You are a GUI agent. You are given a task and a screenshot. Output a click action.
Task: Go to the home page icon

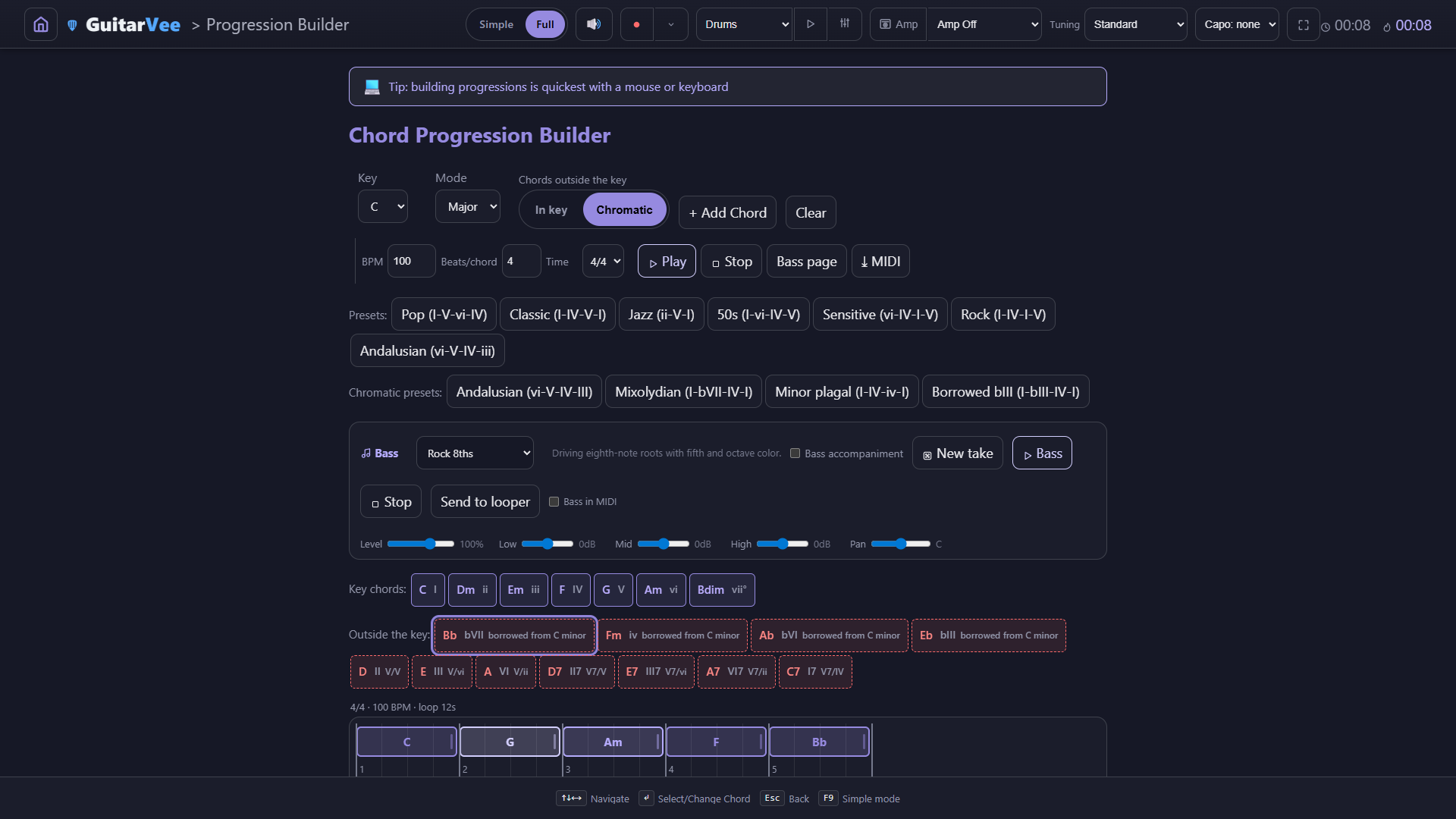click(x=41, y=24)
